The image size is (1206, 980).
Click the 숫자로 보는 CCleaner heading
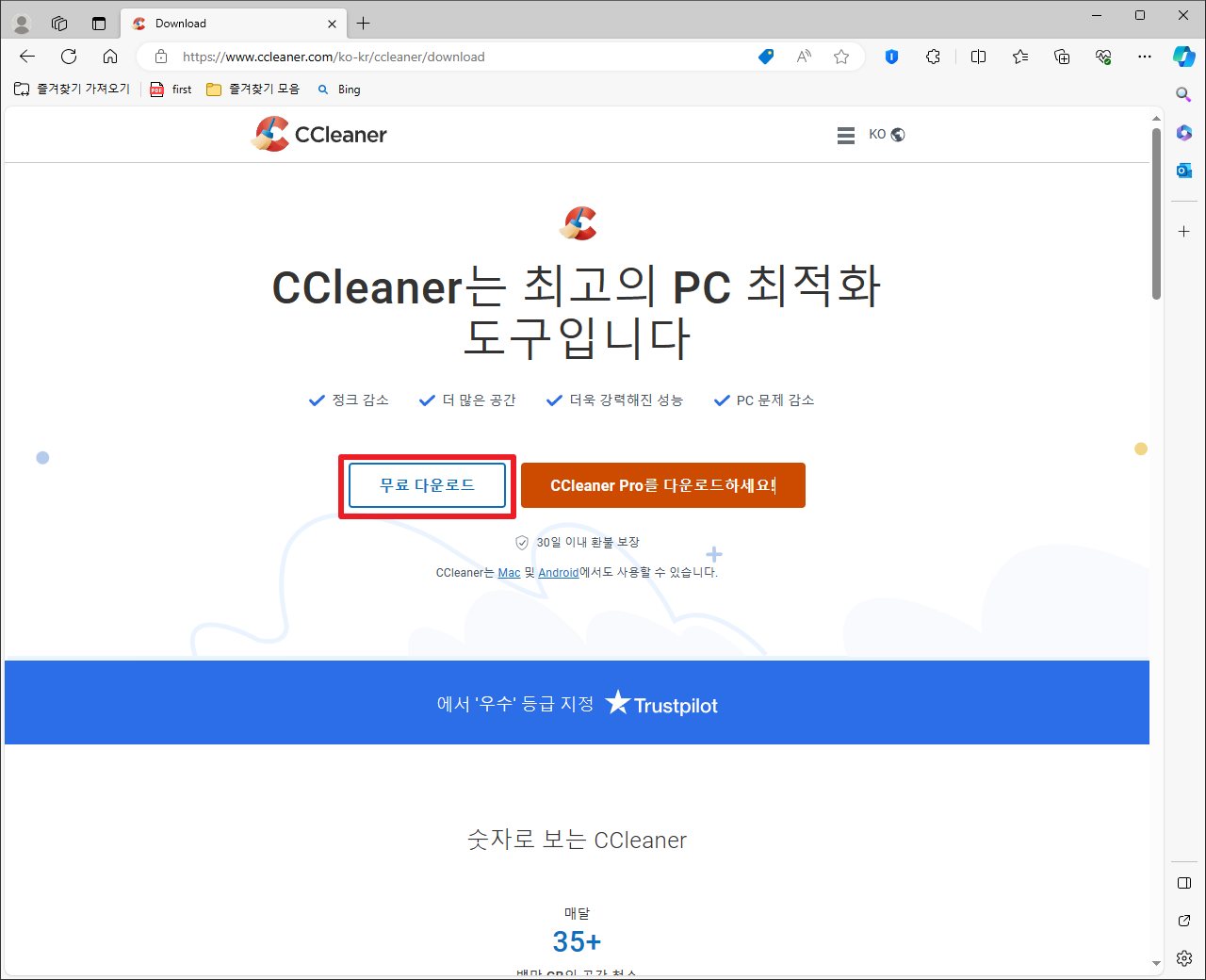coord(577,840)
